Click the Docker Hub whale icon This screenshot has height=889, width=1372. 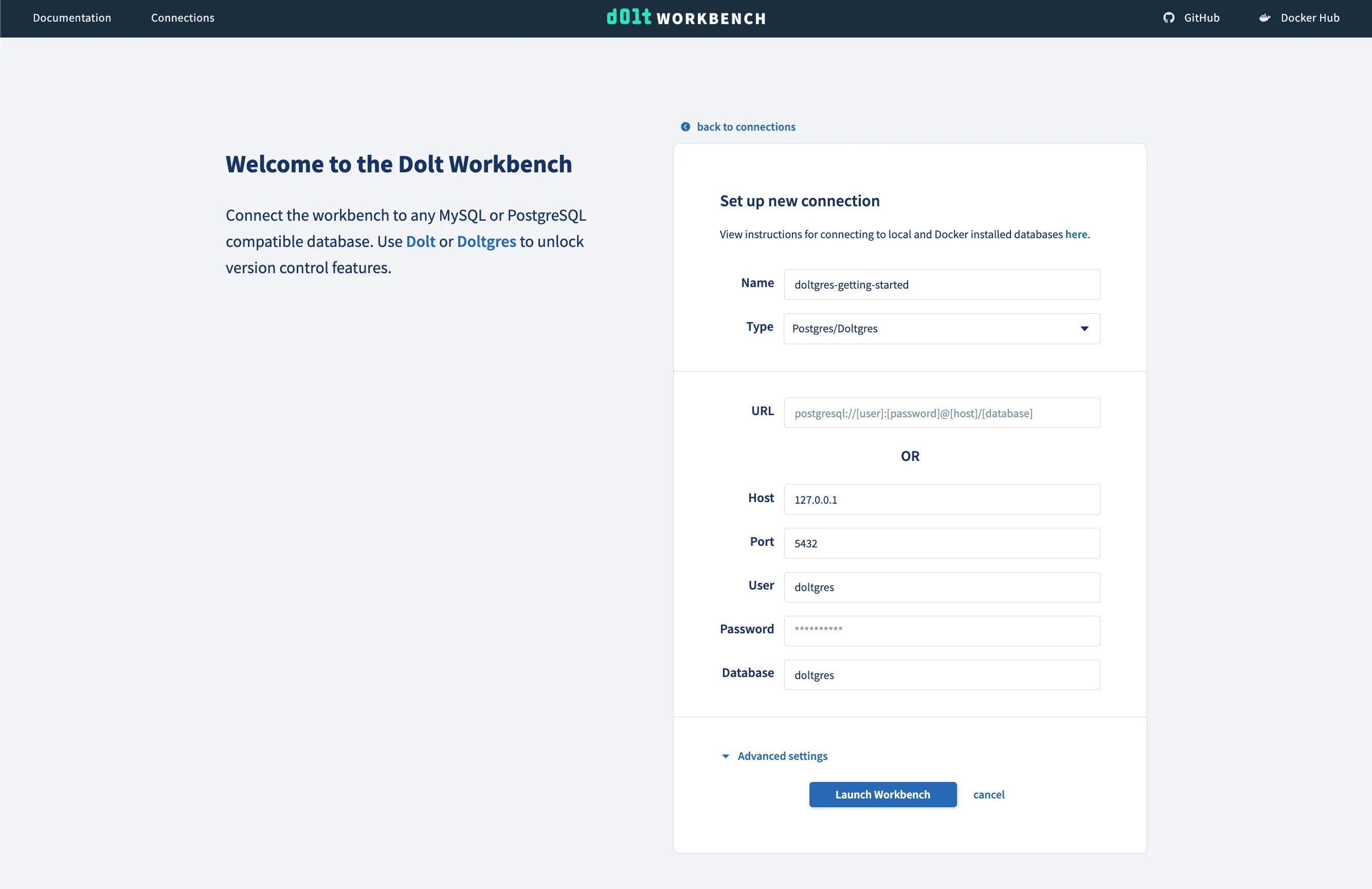(1265, 18)
